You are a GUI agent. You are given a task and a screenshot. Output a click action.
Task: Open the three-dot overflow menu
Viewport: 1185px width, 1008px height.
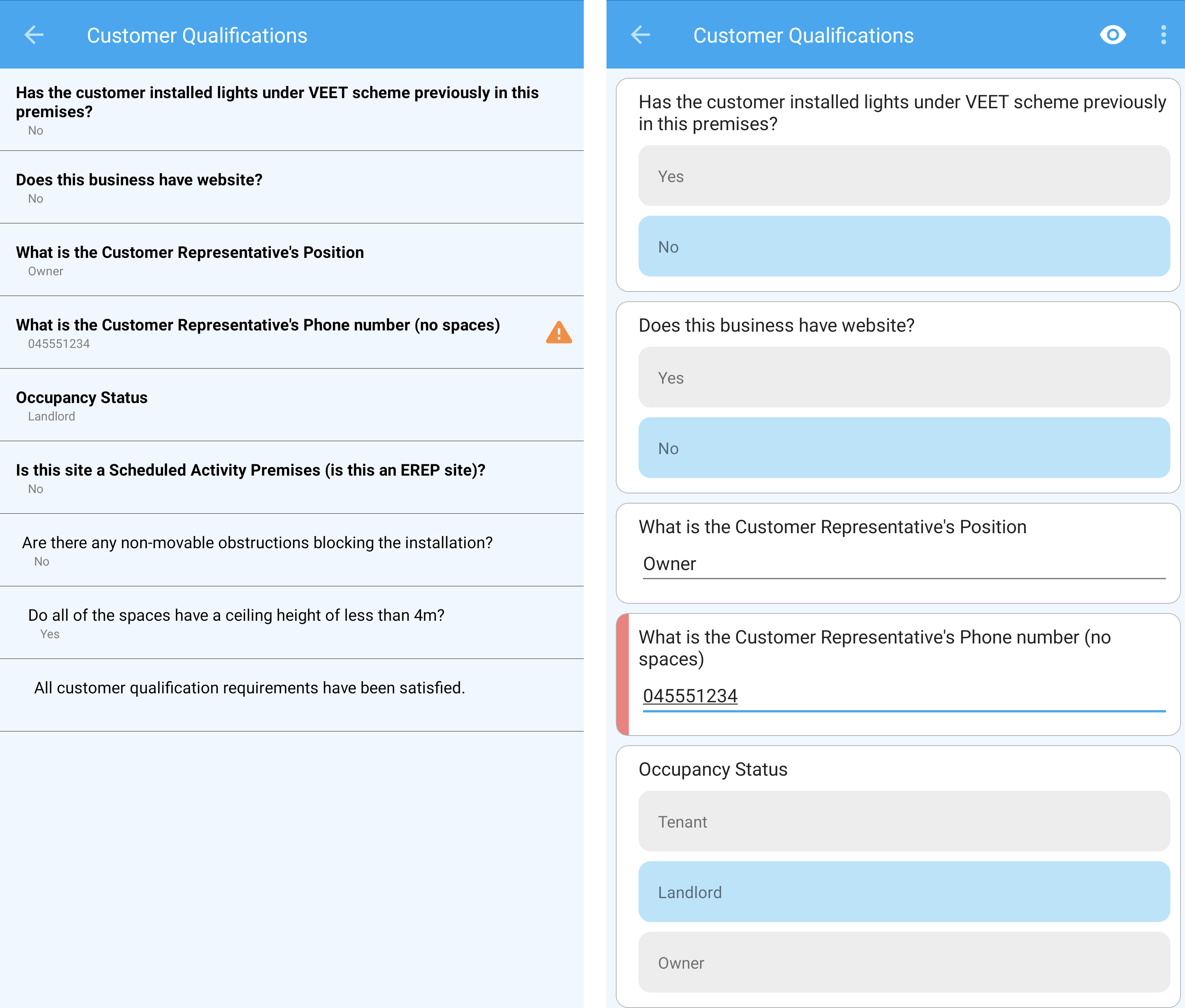(1163, 35)
